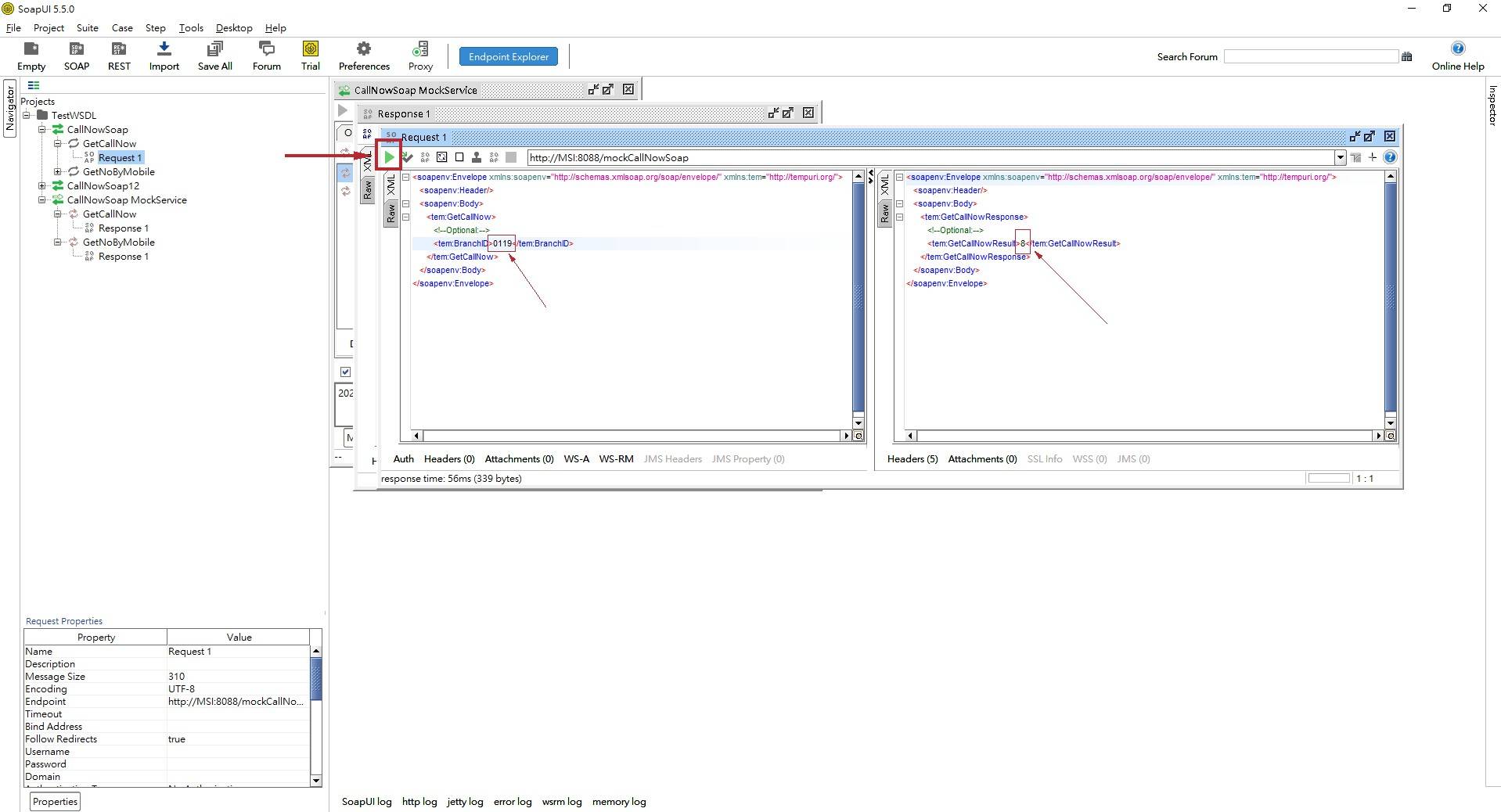The width and height of the screenshot is (1501, 812).
Task: Switch to Headers (0) request tab
Action: coord(449,458)
